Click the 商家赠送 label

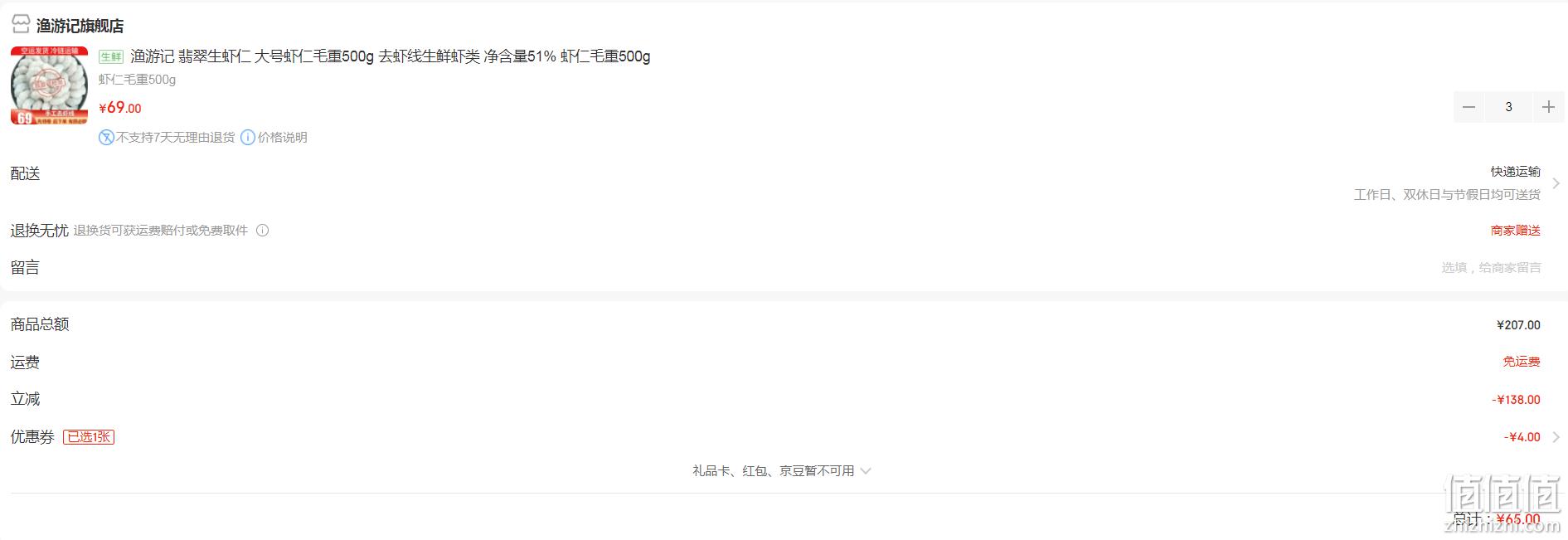(x=1515, y=231)
